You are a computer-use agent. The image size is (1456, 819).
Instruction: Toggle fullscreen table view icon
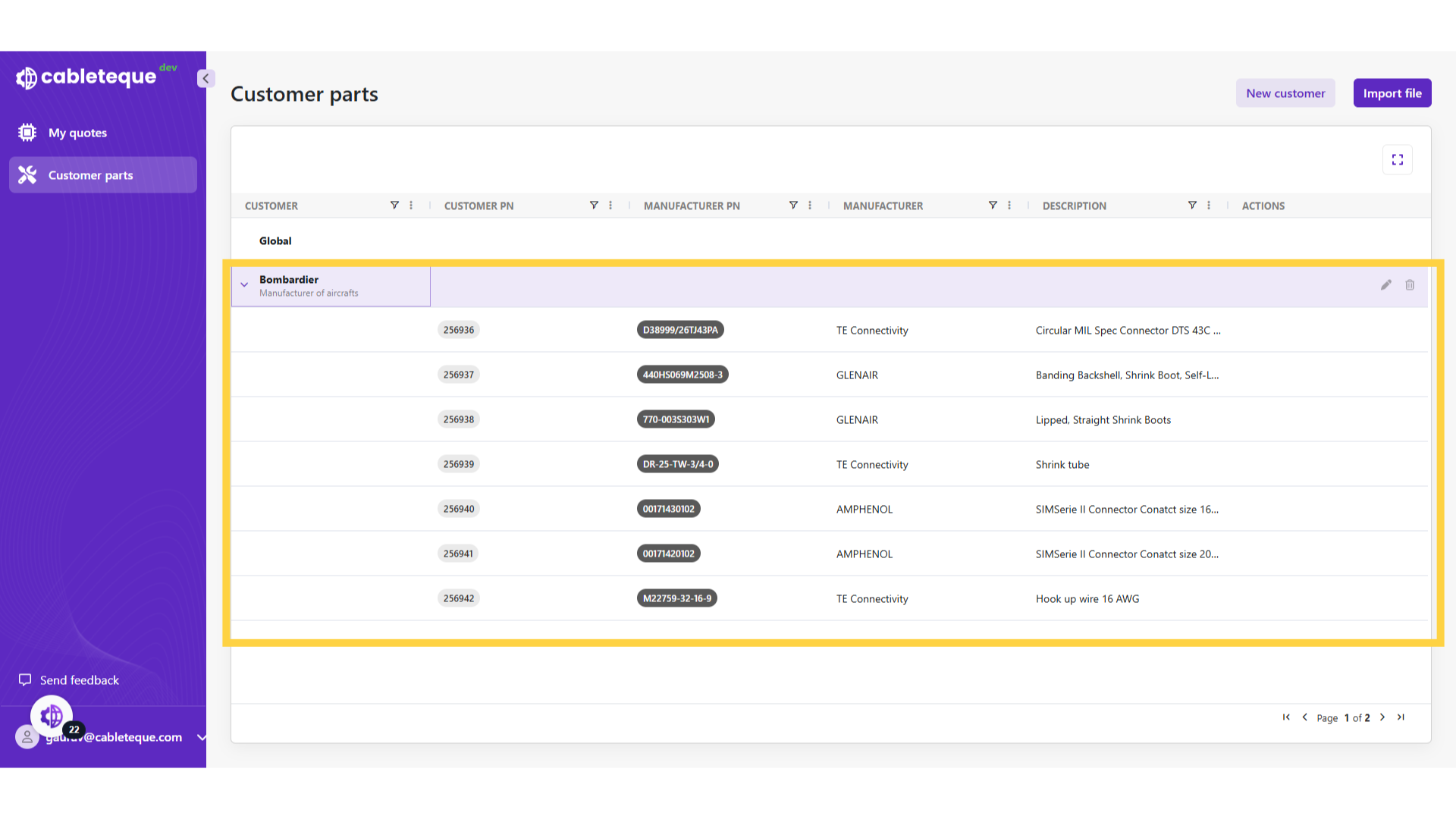pos(1397,160)
